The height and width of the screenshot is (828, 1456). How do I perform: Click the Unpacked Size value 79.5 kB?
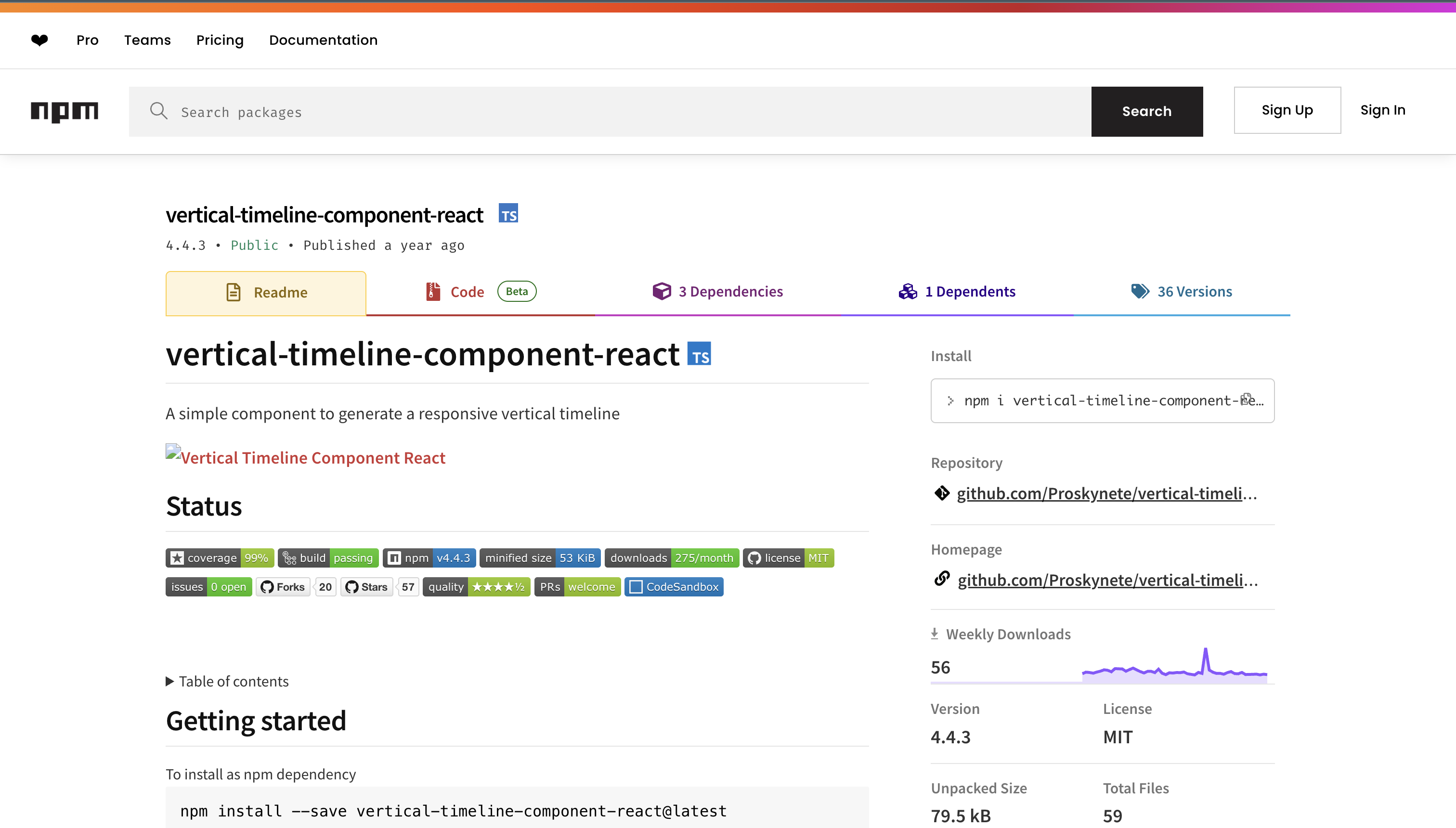(x=961, y=816)
